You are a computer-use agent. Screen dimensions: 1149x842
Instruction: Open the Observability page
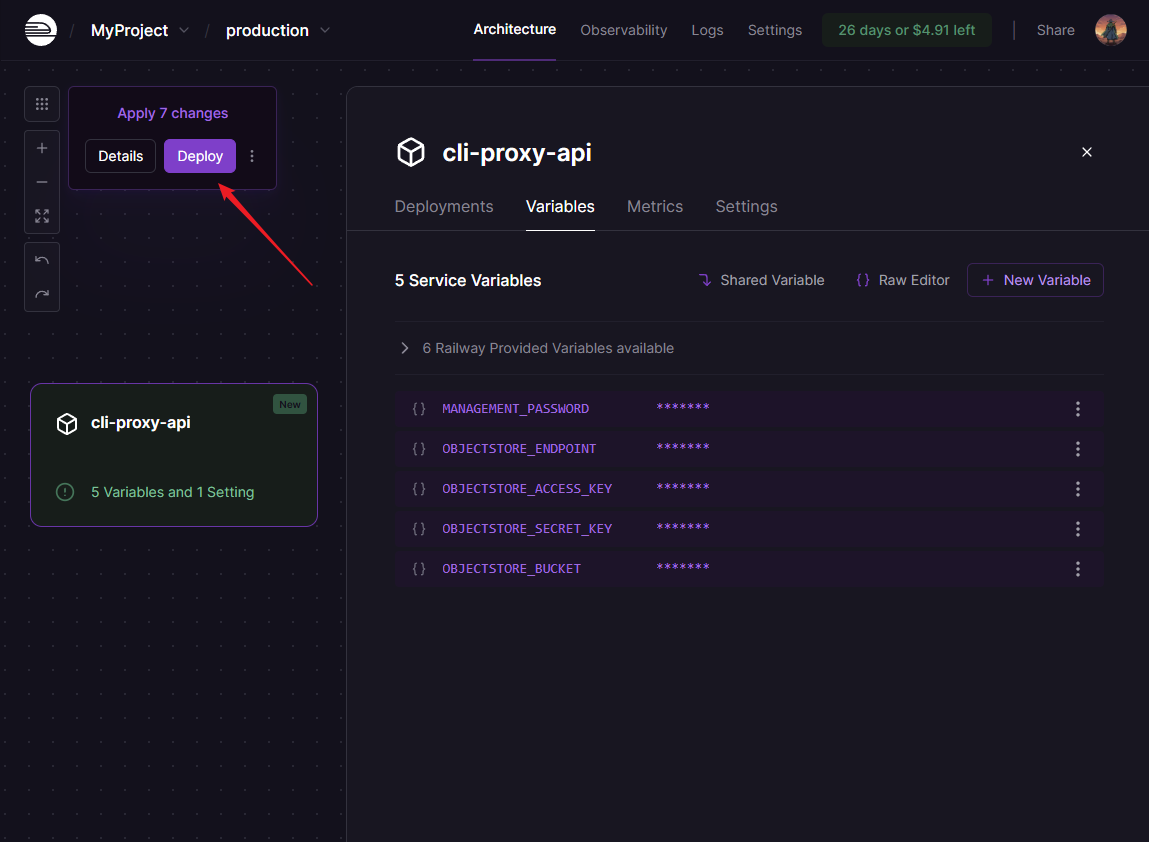click(623, 30)
